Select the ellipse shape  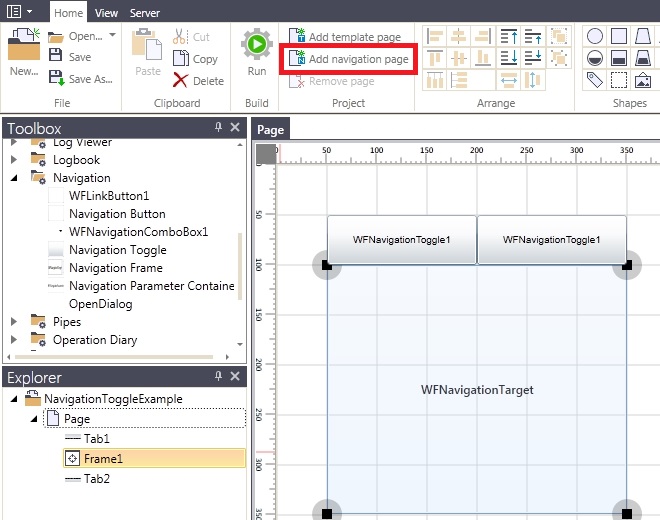pyautogui.click(x=594, y=36)
